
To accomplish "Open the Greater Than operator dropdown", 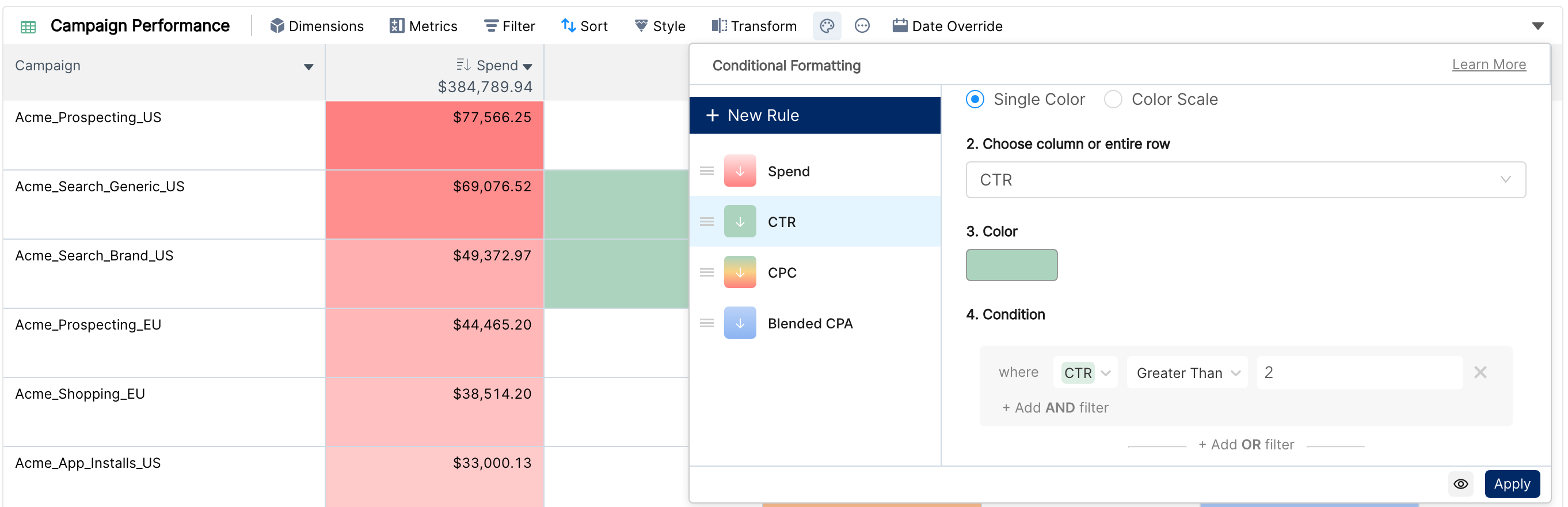I will pyautogui.click(x=1187, y=372).
